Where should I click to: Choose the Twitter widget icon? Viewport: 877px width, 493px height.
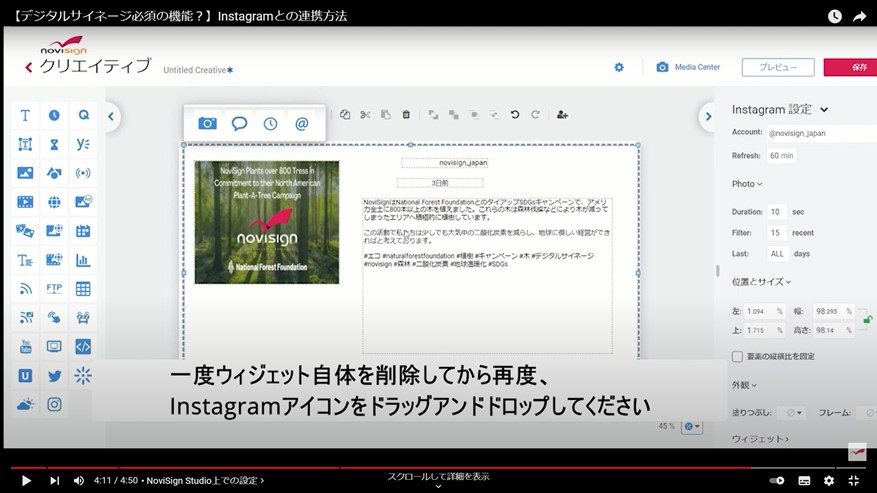(x=54, y=375)
